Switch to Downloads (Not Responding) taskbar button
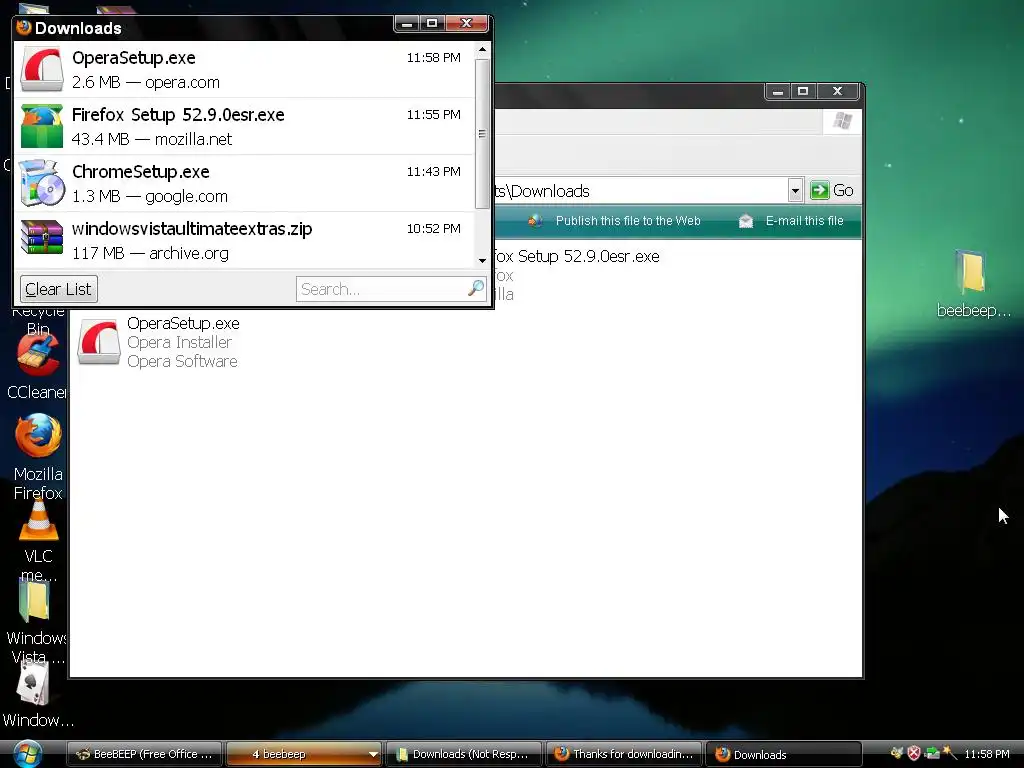This screenshot has width=1024, height=768. coord(463,754)
